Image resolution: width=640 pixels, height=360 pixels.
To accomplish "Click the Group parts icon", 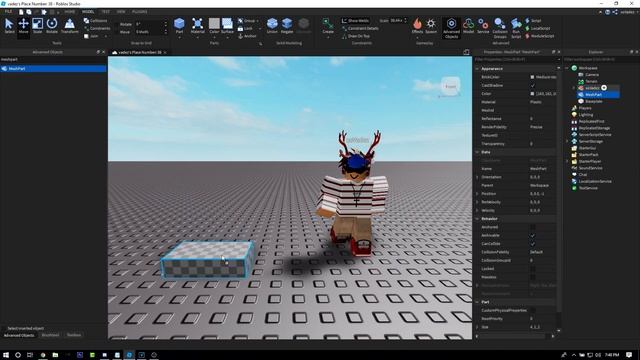I will tap(240, 20).
